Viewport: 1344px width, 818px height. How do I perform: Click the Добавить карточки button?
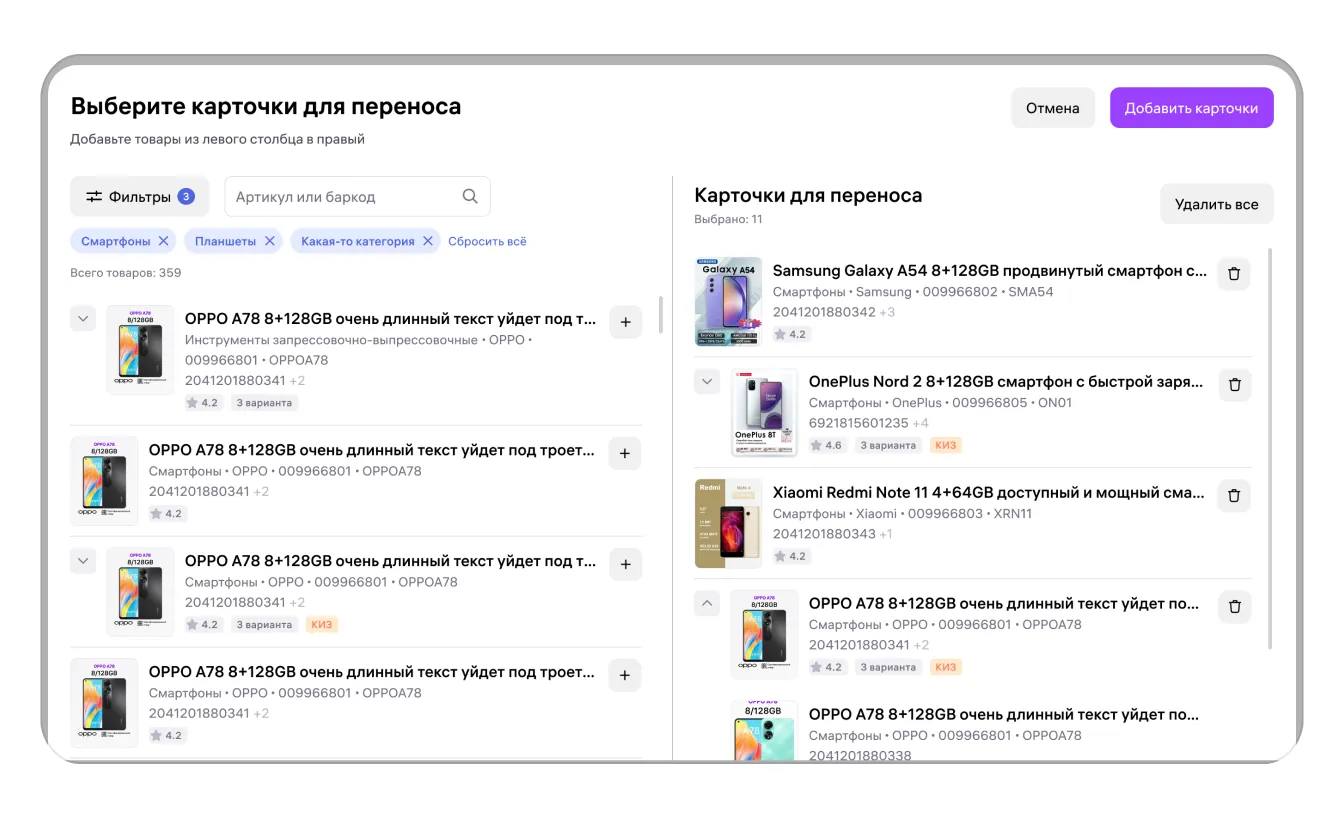pos(1191,108)
